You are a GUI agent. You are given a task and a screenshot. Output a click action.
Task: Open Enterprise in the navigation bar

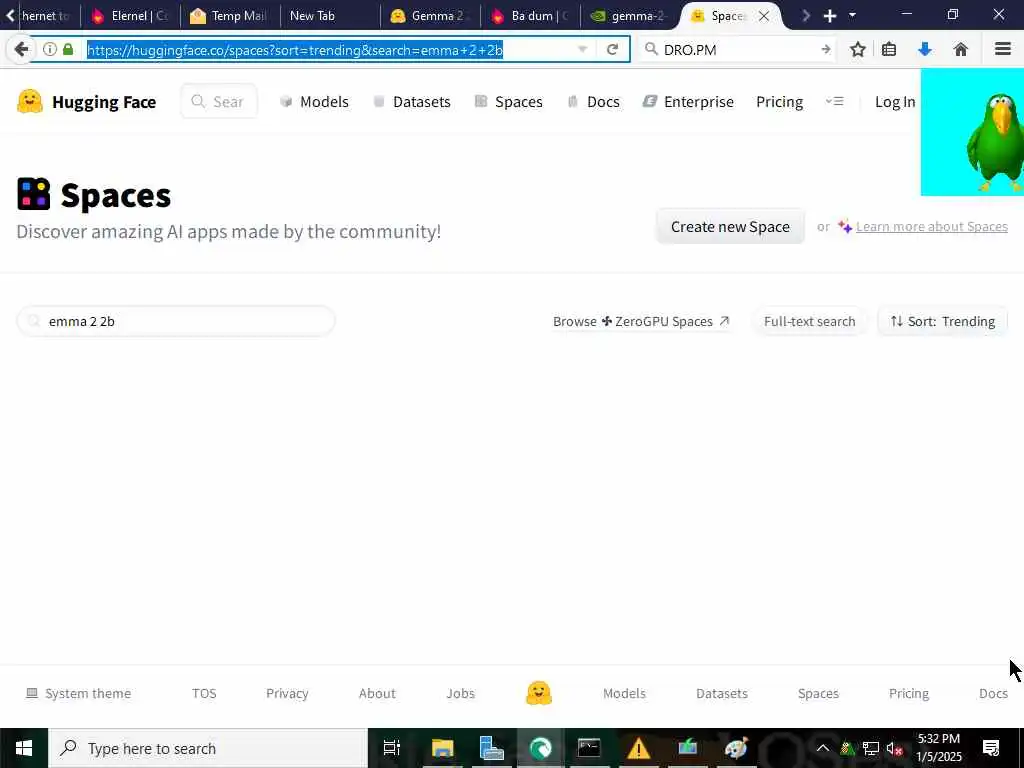688,102
